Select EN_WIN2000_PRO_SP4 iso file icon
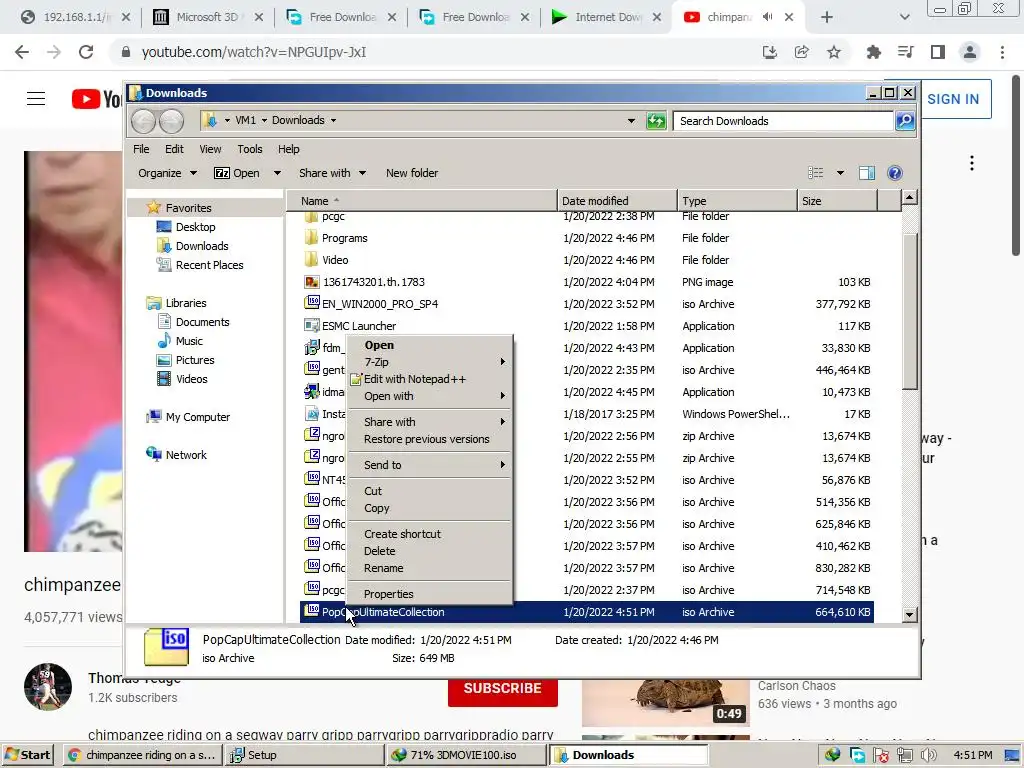Screen dimensions: 1024x768 (x=312, y=303)
